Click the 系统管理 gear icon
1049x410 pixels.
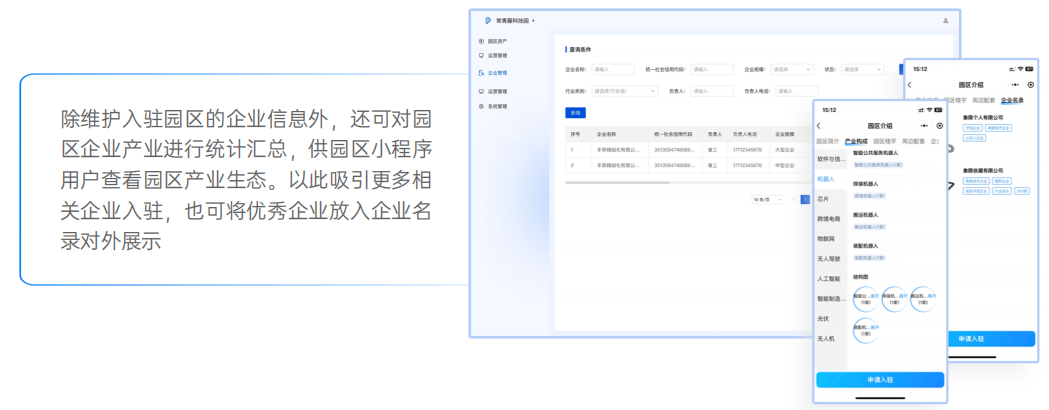pos(481,106)
